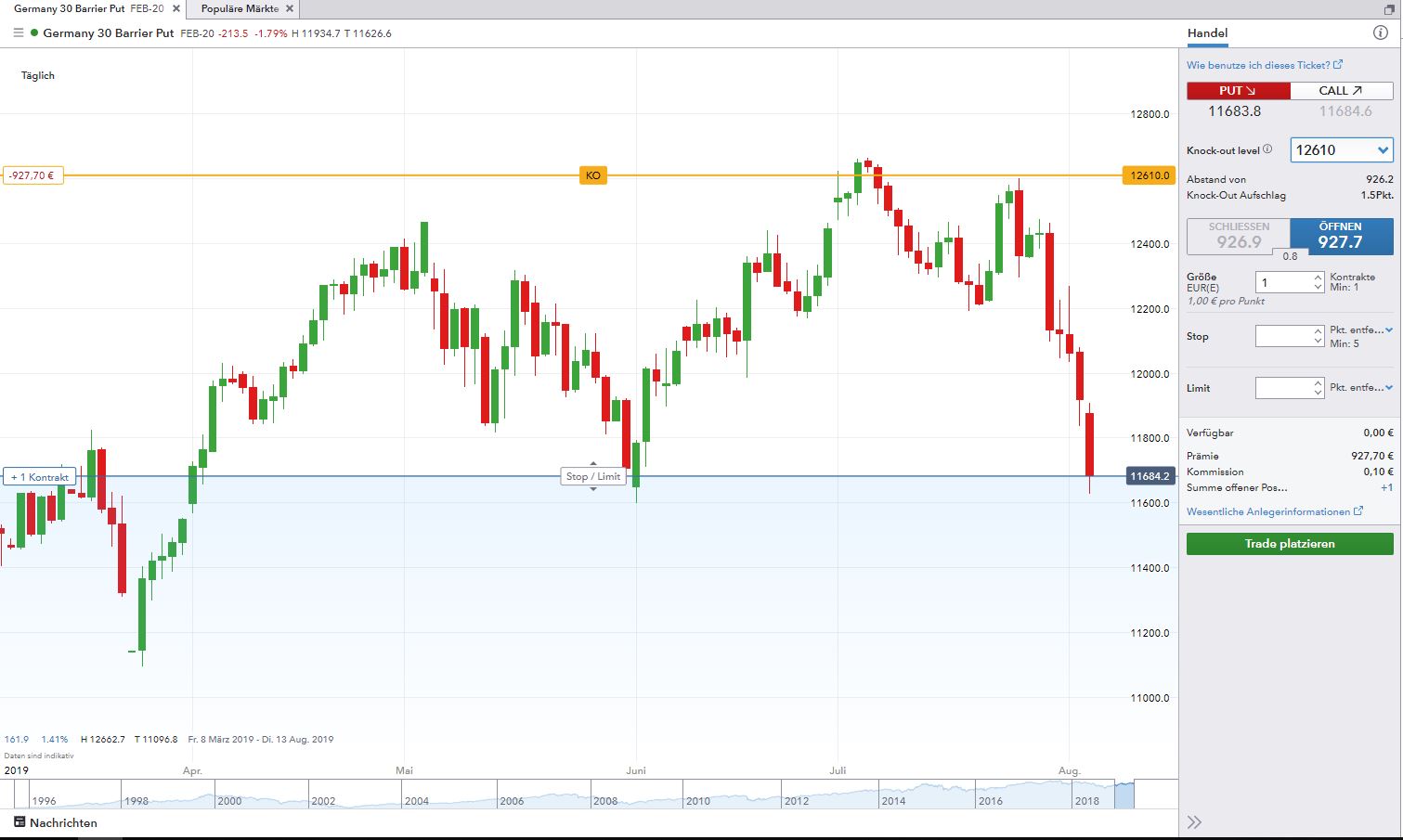The width and height of the screenshot is (1403, 840).
Task: Choose the ÖFFNEN 927.7 price option
Action: (x=1341, y=237)
